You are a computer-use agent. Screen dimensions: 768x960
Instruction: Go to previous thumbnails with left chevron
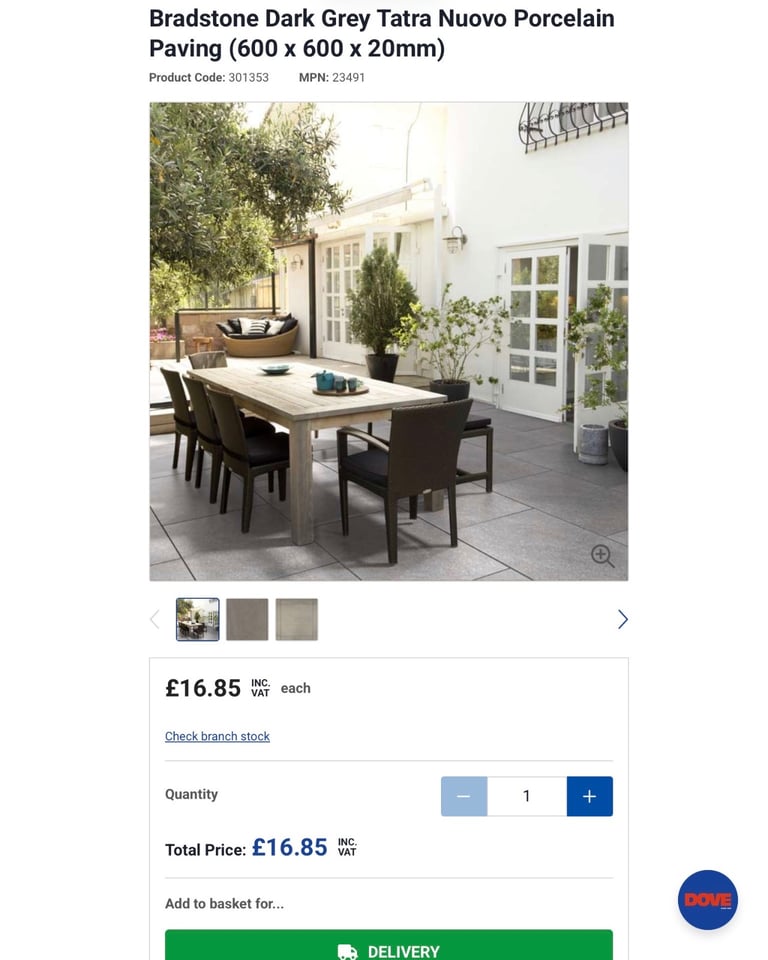pos(155,620)
